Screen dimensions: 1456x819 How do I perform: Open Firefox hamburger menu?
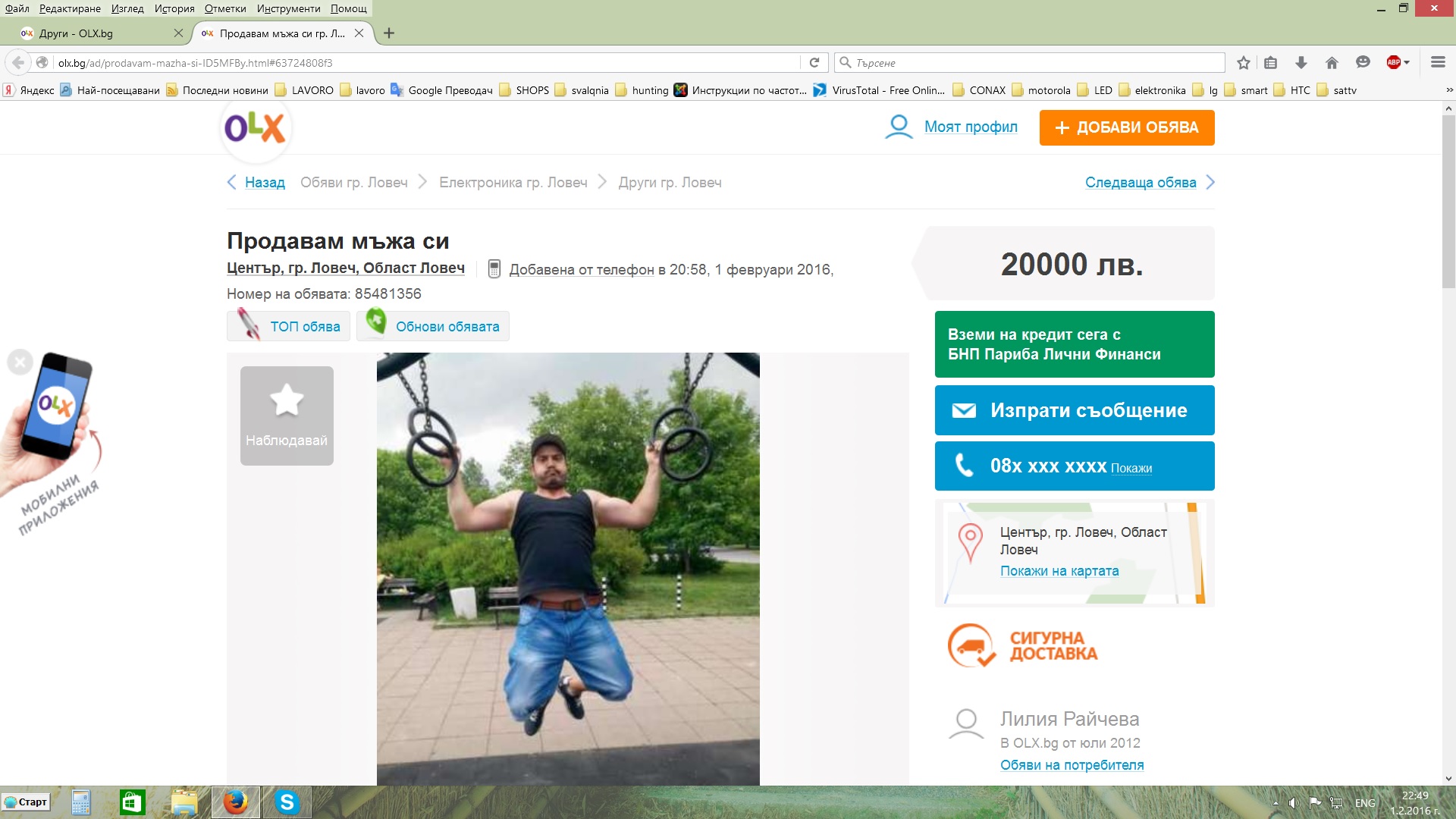click(1438, 63)
